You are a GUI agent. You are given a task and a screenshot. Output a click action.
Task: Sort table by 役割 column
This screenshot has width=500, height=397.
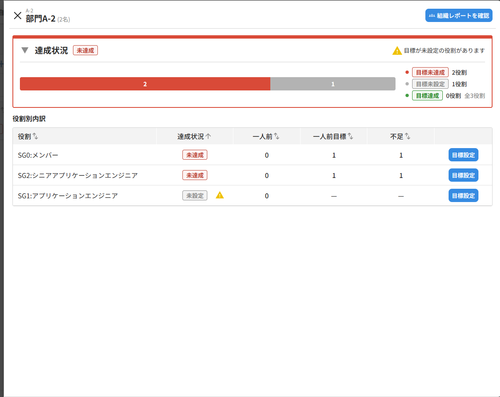tap(28, 136)
